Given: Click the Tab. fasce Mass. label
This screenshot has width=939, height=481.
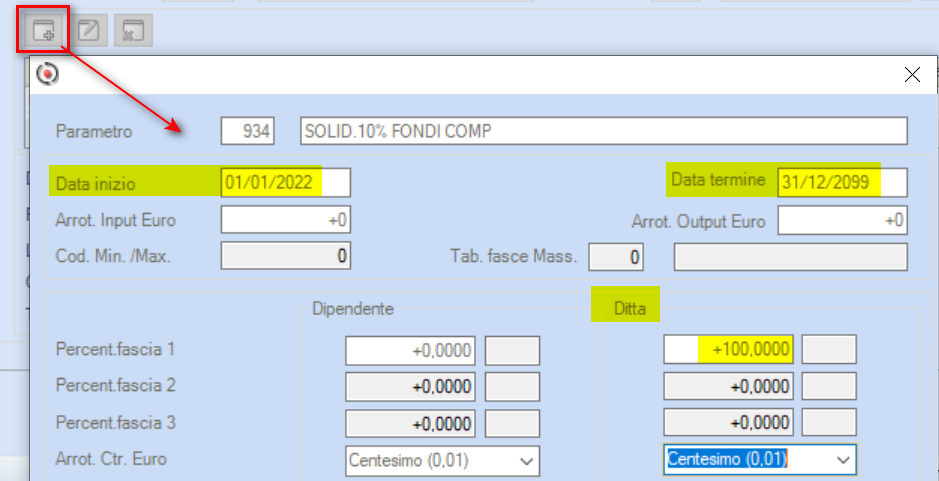Looking at the screenshot, I should pyautogui.click(x=514, y=256).
